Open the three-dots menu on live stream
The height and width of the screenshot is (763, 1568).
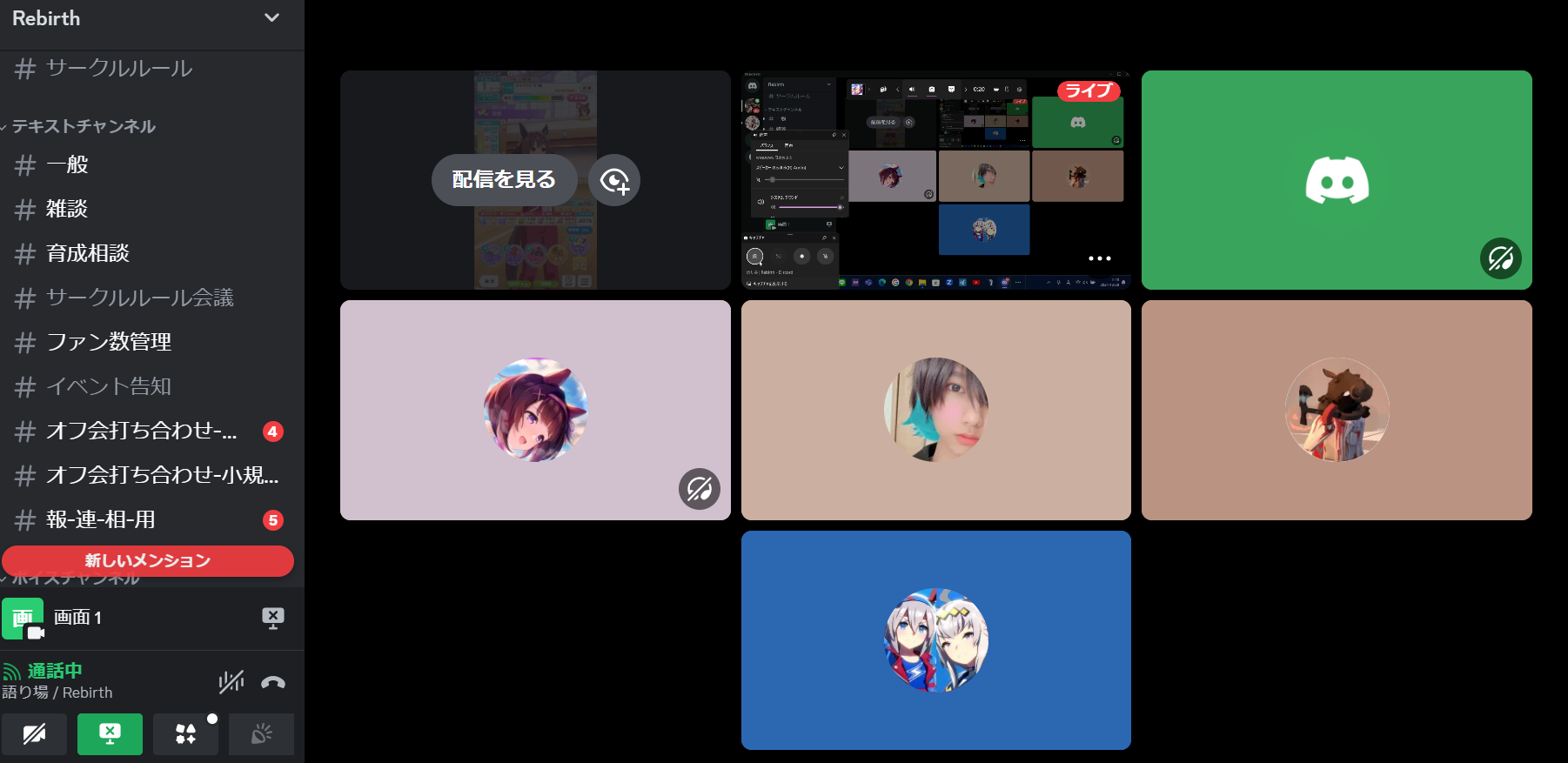pyautogui.click(x=1099, y=258)
